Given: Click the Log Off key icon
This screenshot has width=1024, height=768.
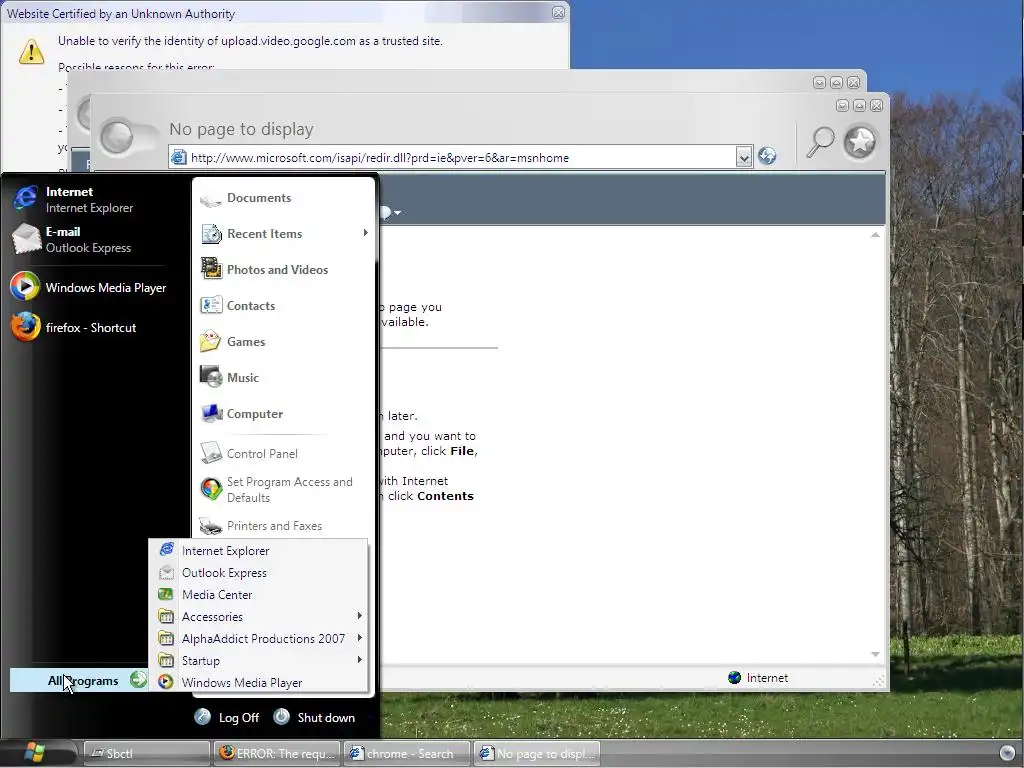Looking at the screenshot, I should pos(202,717).
